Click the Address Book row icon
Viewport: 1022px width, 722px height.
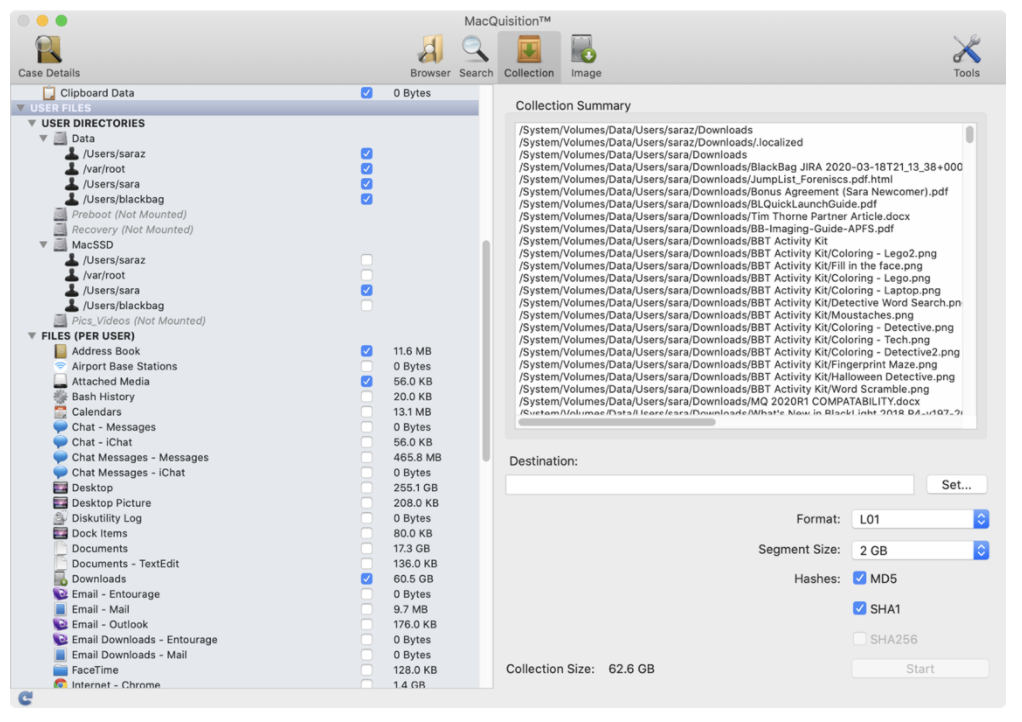(x=61, y=351)
